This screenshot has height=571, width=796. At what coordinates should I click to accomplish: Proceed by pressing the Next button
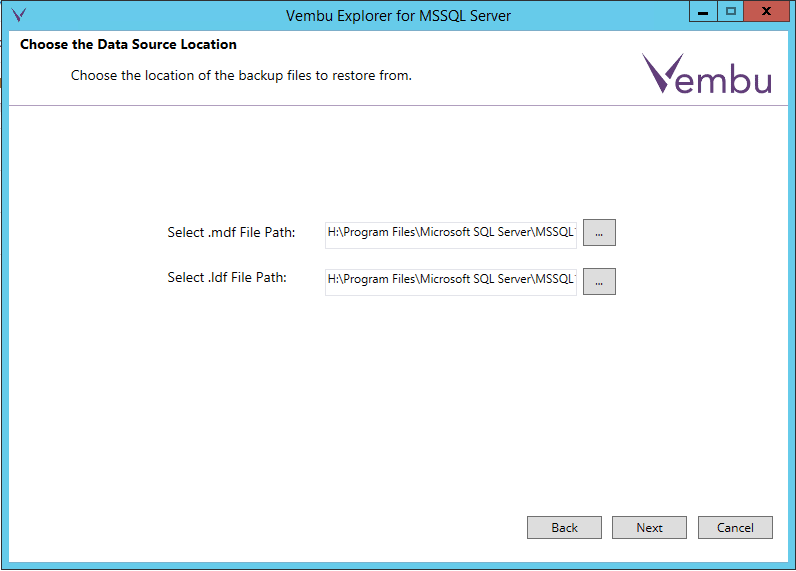click(649, 527)
